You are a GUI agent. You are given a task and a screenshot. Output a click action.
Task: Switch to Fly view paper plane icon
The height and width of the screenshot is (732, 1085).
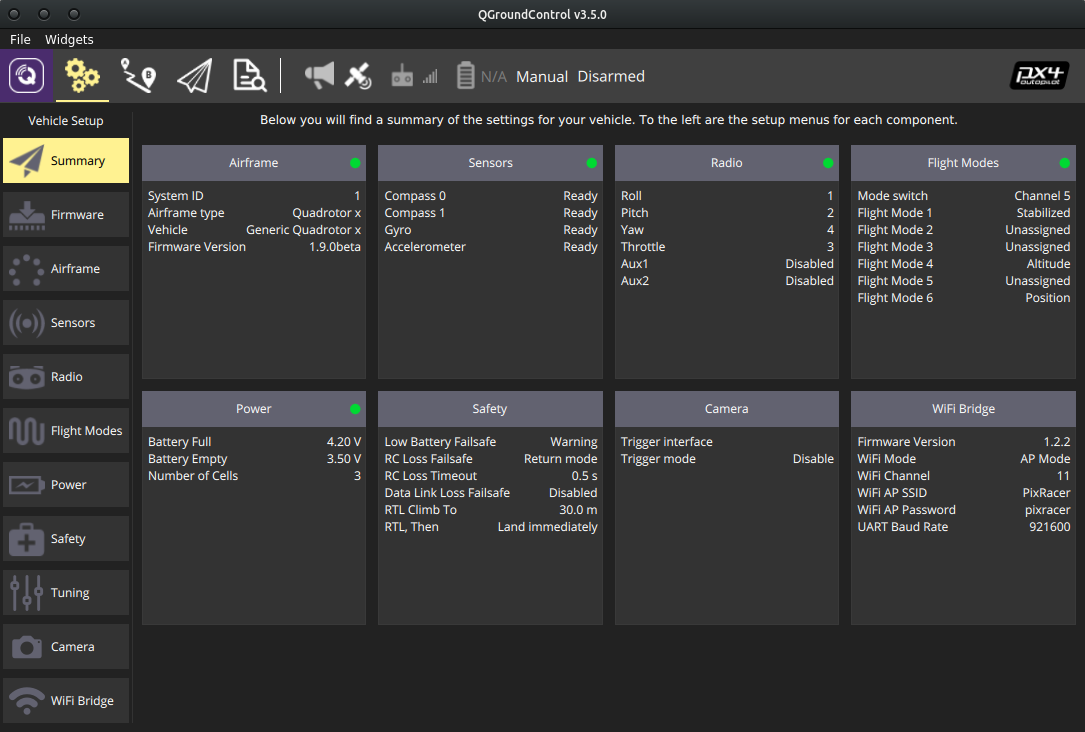click(x=194, y=76)
